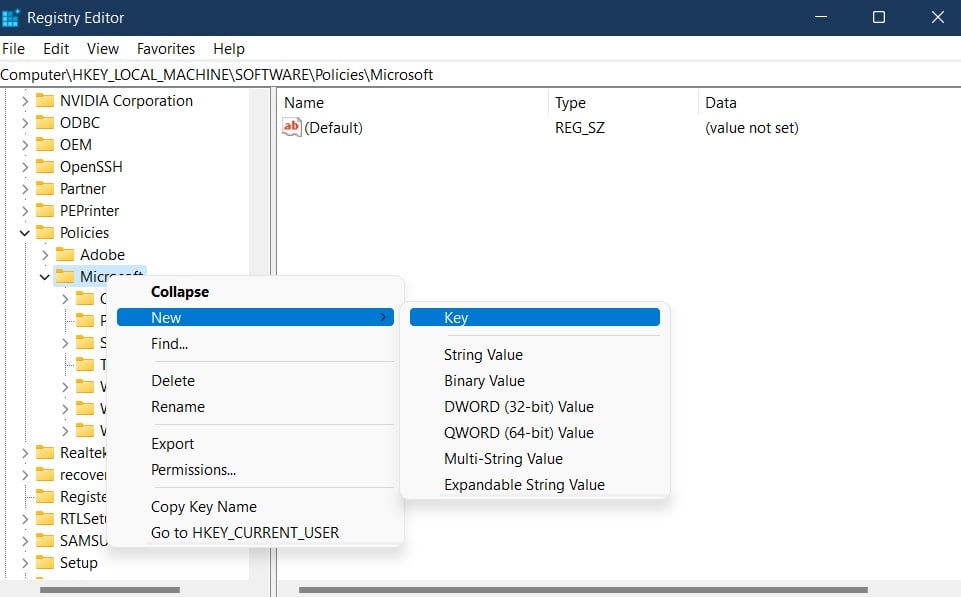Click the OpenSSH folder icon
961x597 pixels.
[x=45, y=167]
